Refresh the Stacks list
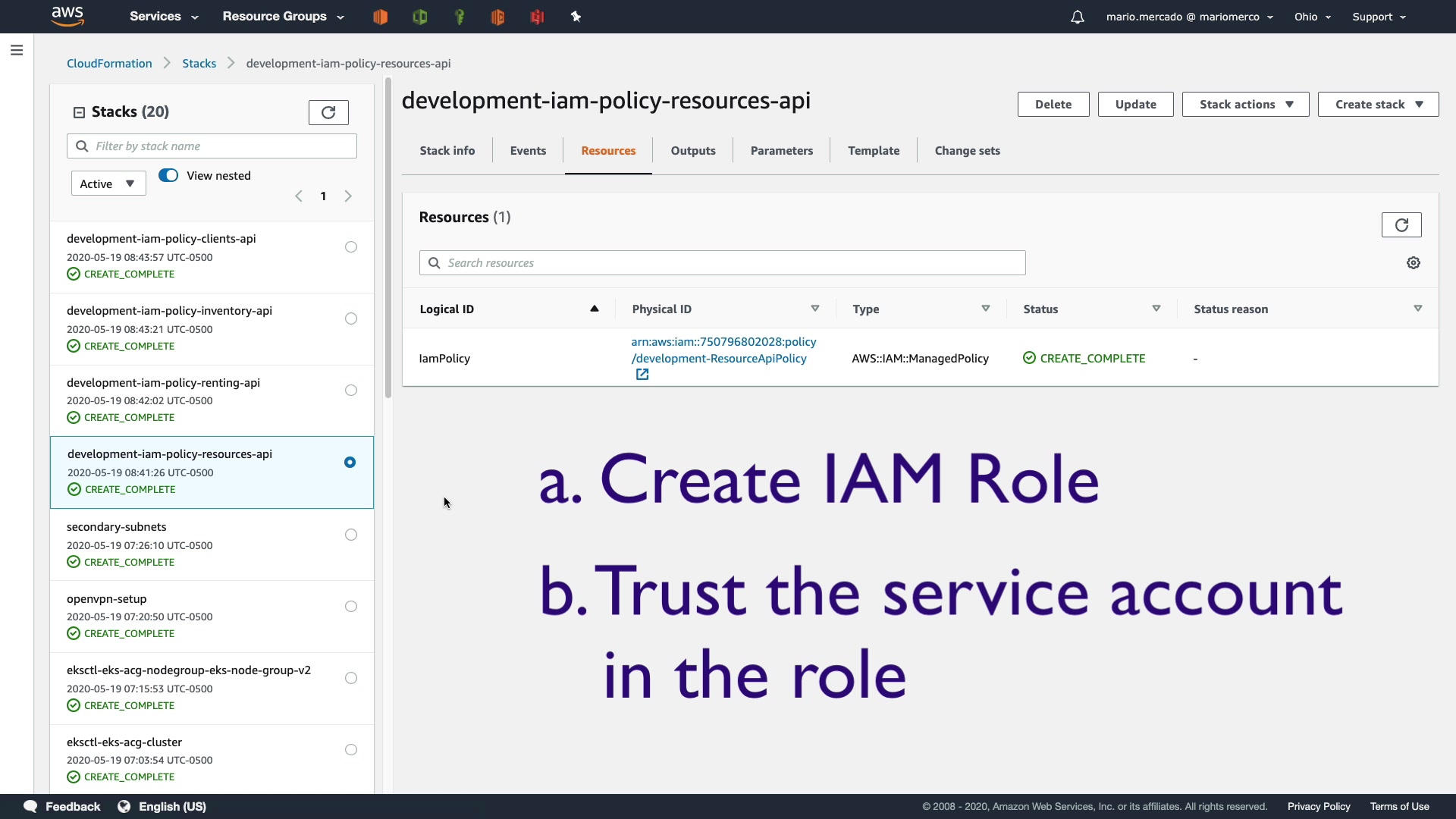This screenshot has width=1456, height=819. [328, 112]
